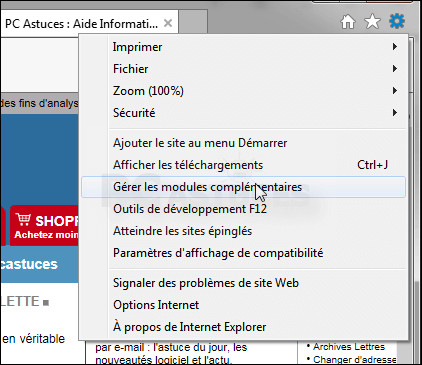Click the blue Tools gear icon
The image size is (422, 365).
397,21
